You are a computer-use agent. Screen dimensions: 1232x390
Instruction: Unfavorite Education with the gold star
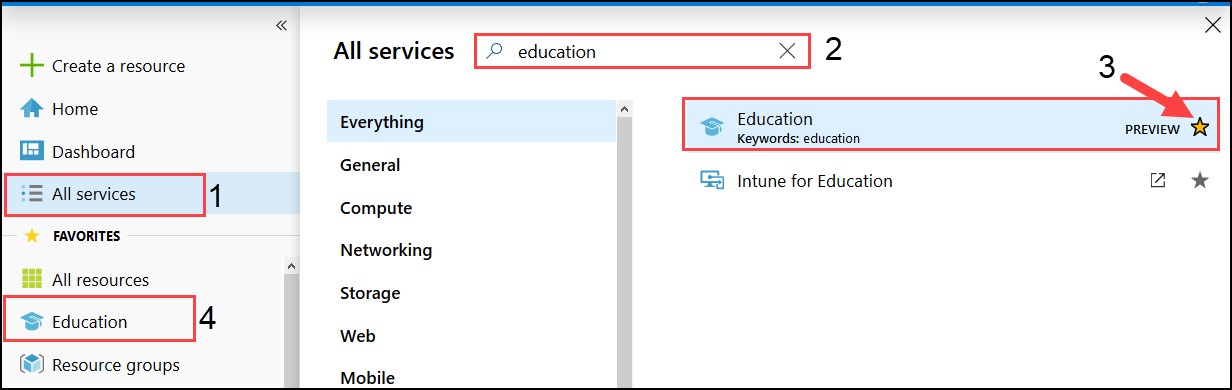pyautogui.click(x=1200, y=127)
